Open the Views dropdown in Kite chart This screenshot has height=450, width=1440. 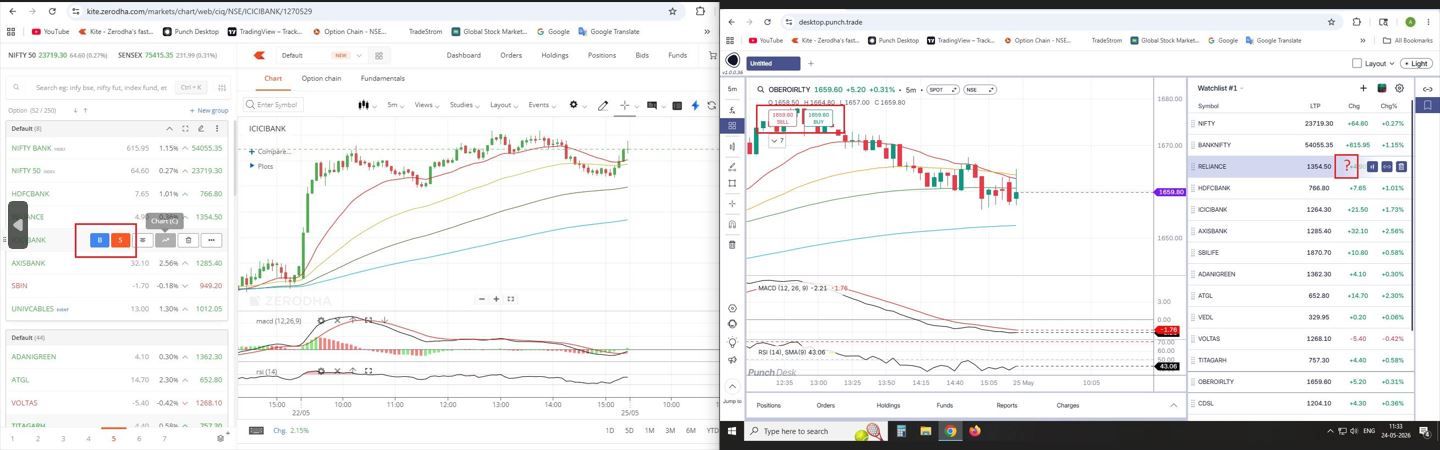(x=427, y=105)
